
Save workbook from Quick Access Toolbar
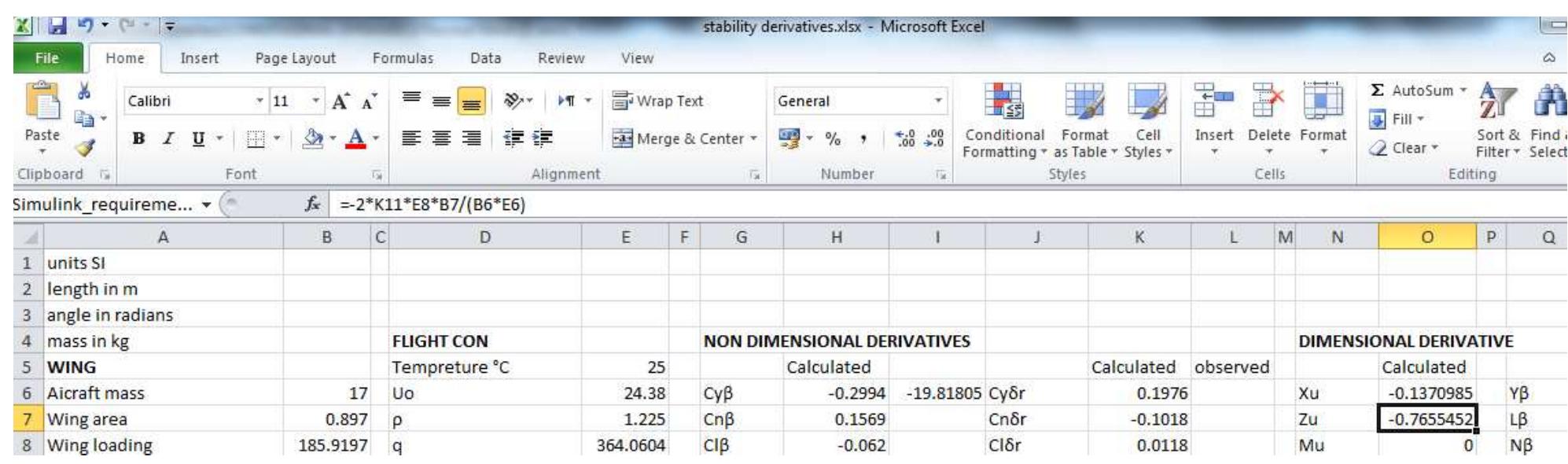[57, 26]
